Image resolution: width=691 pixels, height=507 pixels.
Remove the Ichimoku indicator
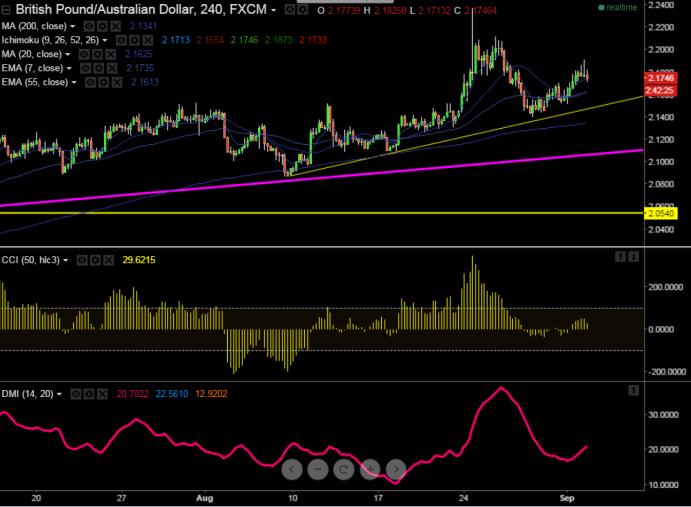pos(148,41)
